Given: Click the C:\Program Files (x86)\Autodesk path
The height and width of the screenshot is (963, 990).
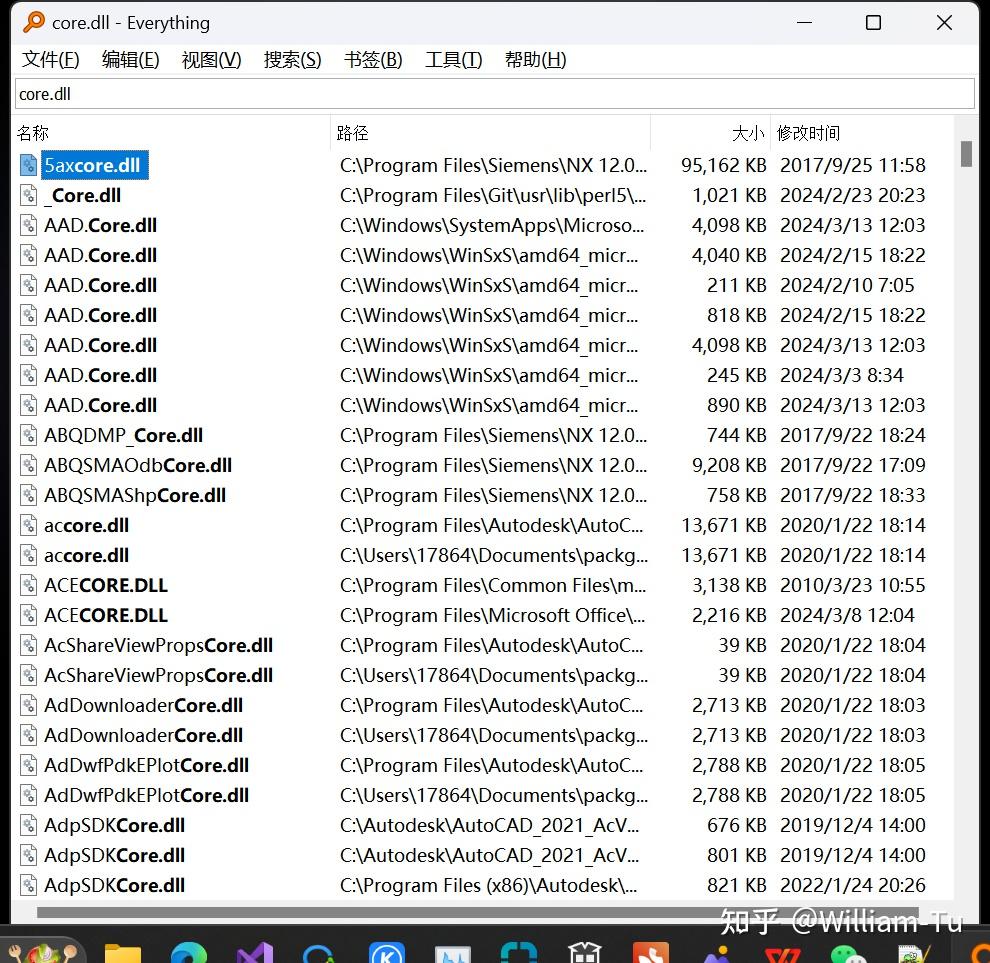Looking at the screenshot, I should (x=489, y=885).
